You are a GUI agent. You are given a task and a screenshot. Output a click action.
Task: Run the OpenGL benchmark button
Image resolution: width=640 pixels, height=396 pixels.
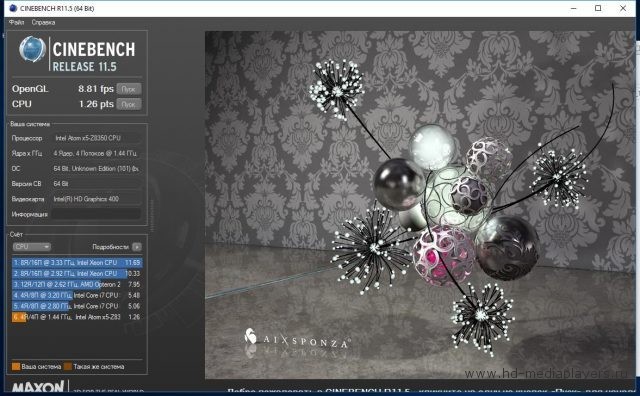(x=129, y=89)
